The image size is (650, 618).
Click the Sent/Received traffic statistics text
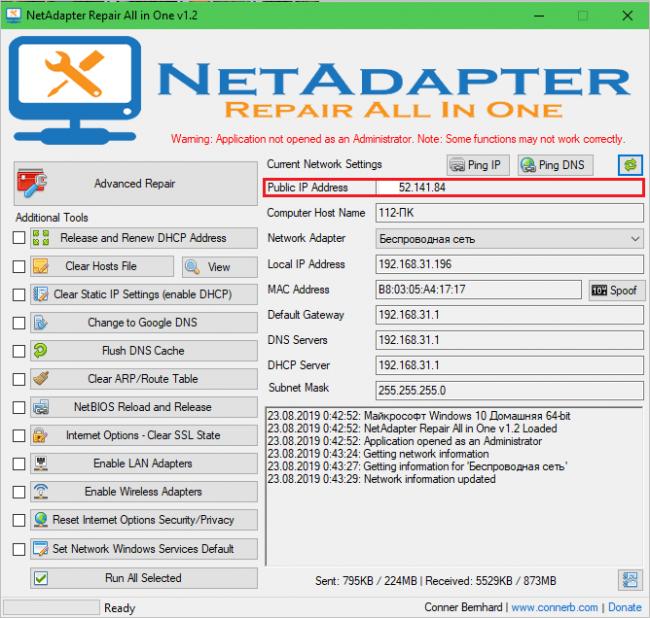[435, 581]
